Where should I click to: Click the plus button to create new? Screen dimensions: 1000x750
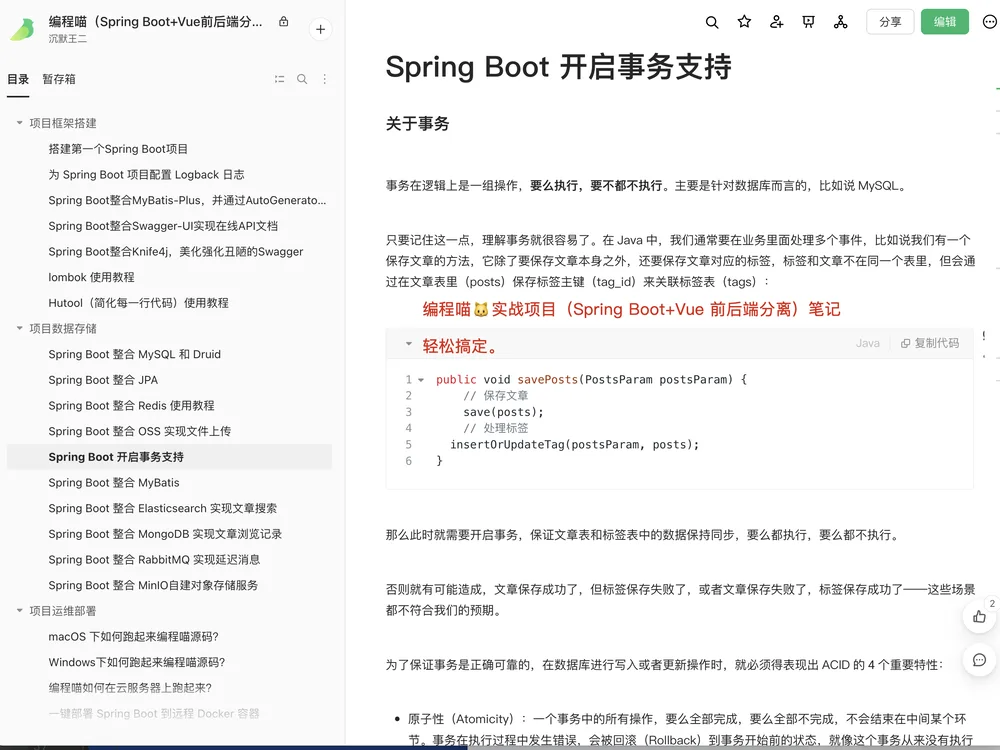(x=320, y=29)
